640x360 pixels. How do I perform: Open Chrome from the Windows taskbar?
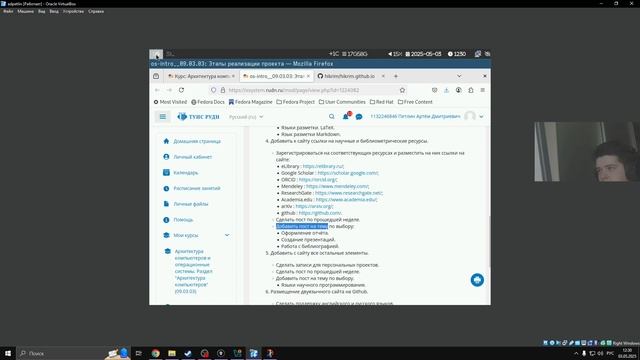[156, 353]
